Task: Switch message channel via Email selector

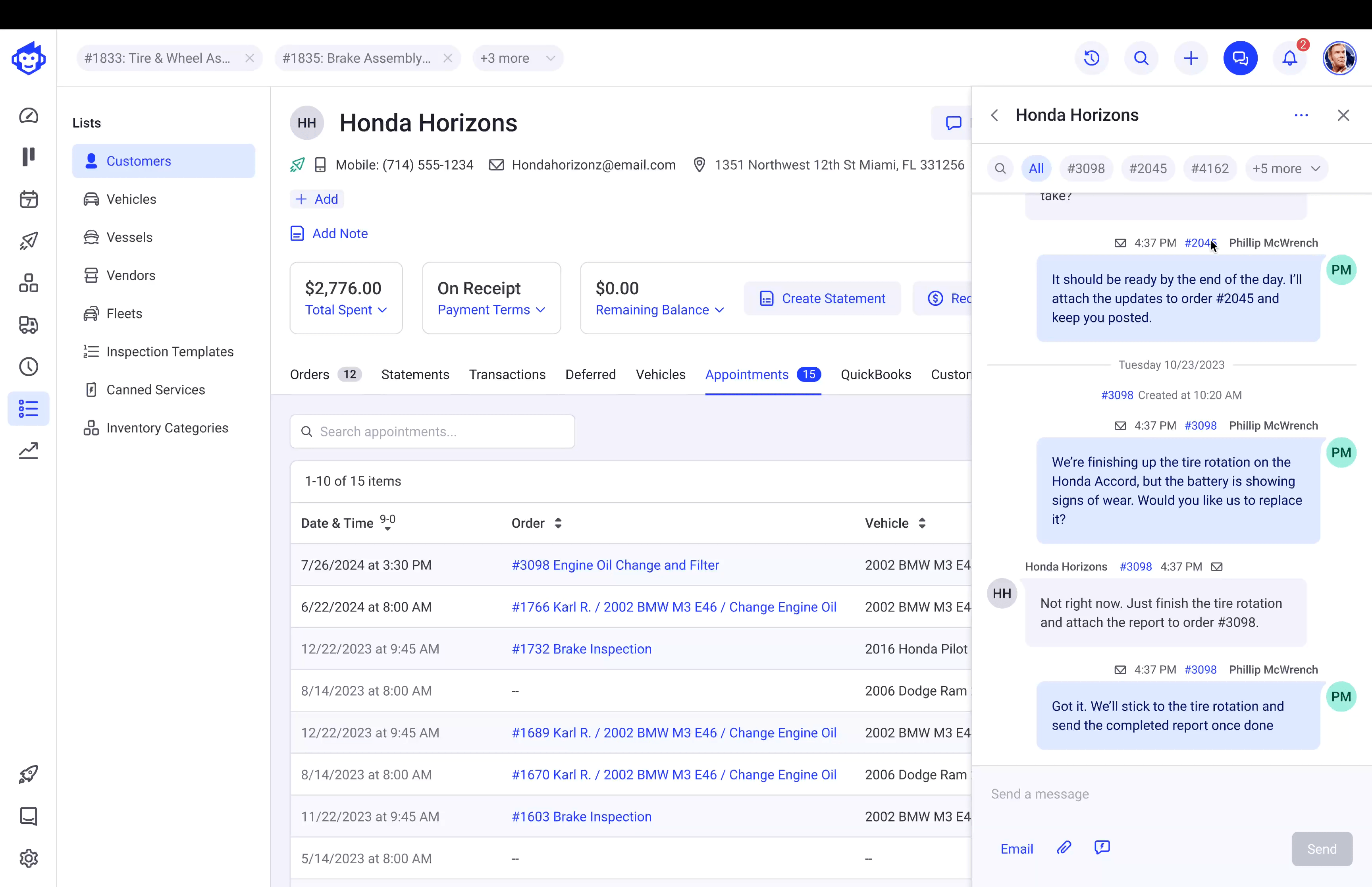Action: point(1017,849)
